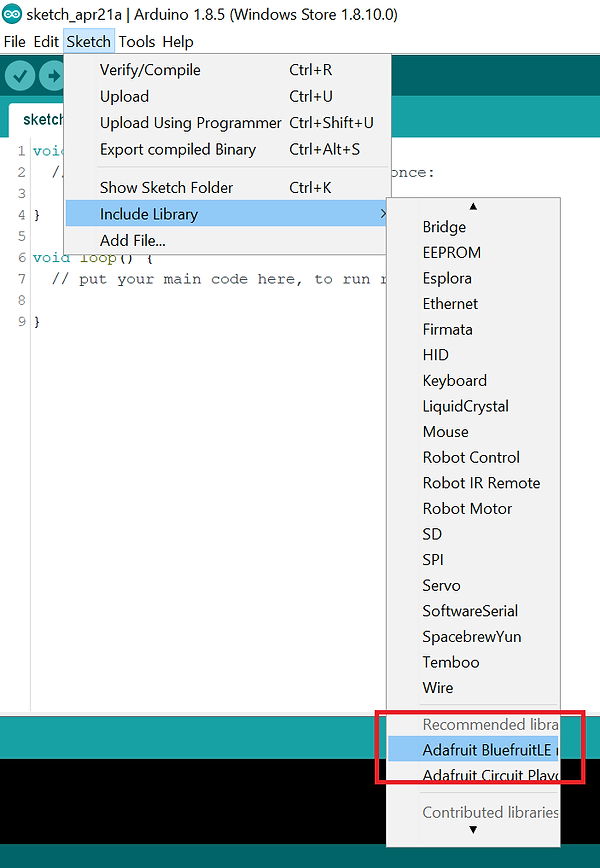Select the Robot IR Remote library
600x868 pixels.
coord(473,483)
